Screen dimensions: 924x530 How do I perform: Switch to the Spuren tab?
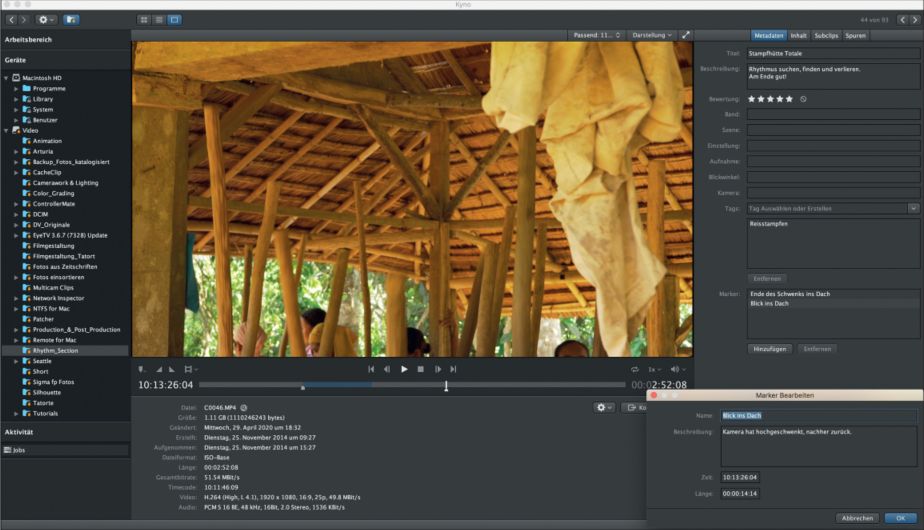(856, 36)
